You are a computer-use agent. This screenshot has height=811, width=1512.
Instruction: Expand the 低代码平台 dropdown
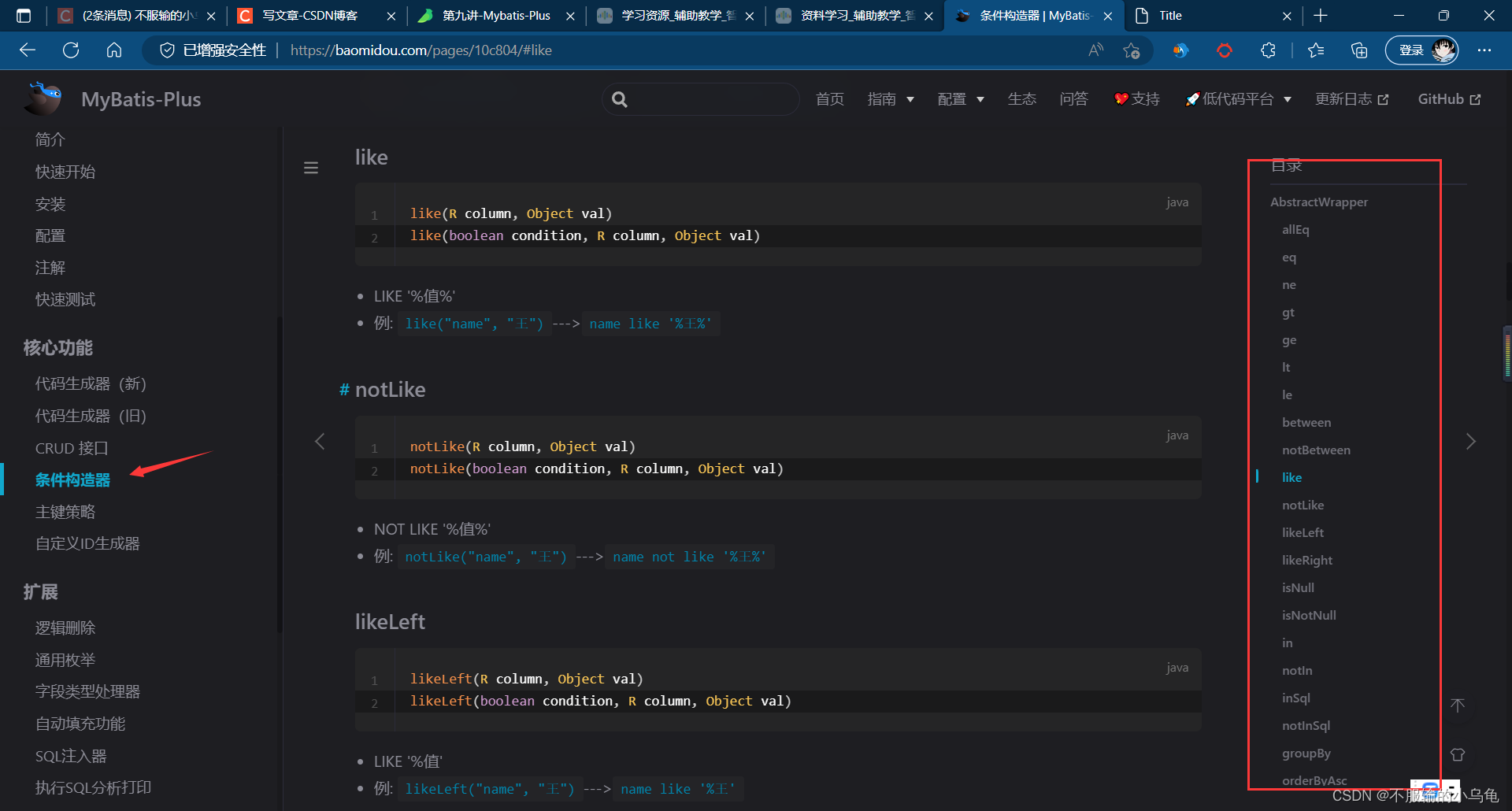pyautogui.click(x=1238, y=99)
